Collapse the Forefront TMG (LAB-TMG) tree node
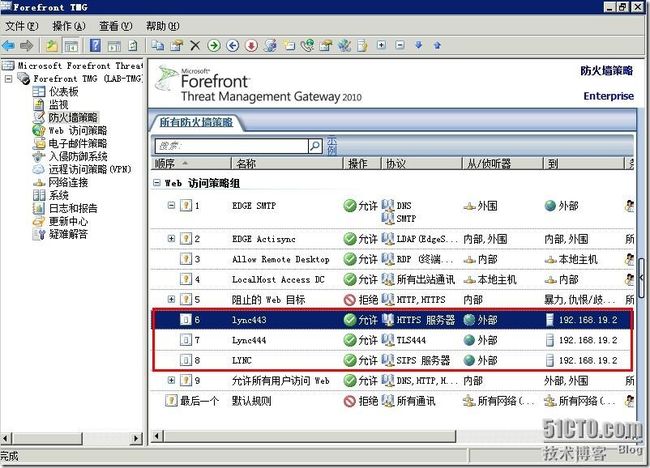The width and height of the screenshot is (650, 468). [x=8, y=79]
